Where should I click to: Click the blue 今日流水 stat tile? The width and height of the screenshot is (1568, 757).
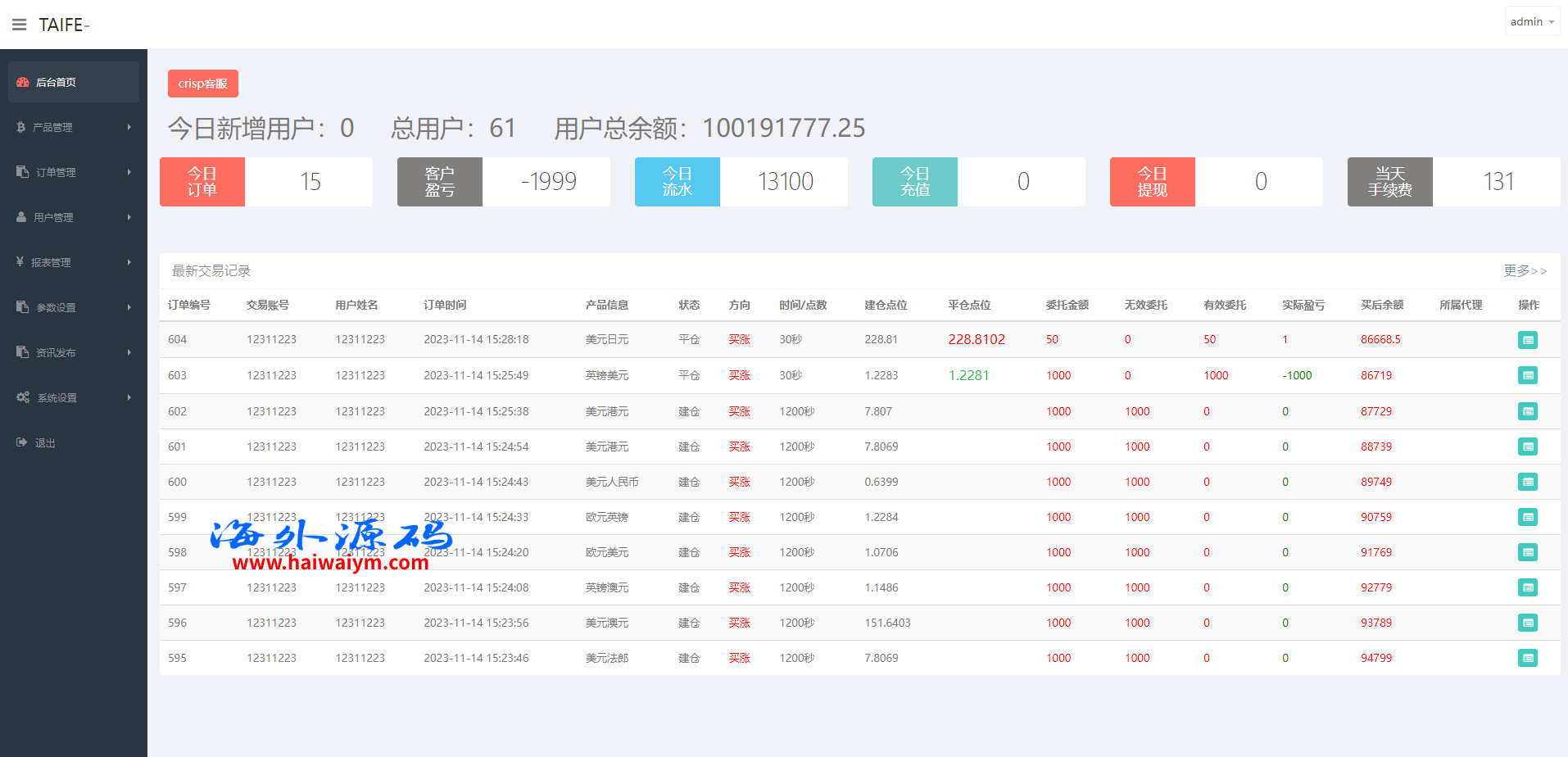(x=678, y=182)
